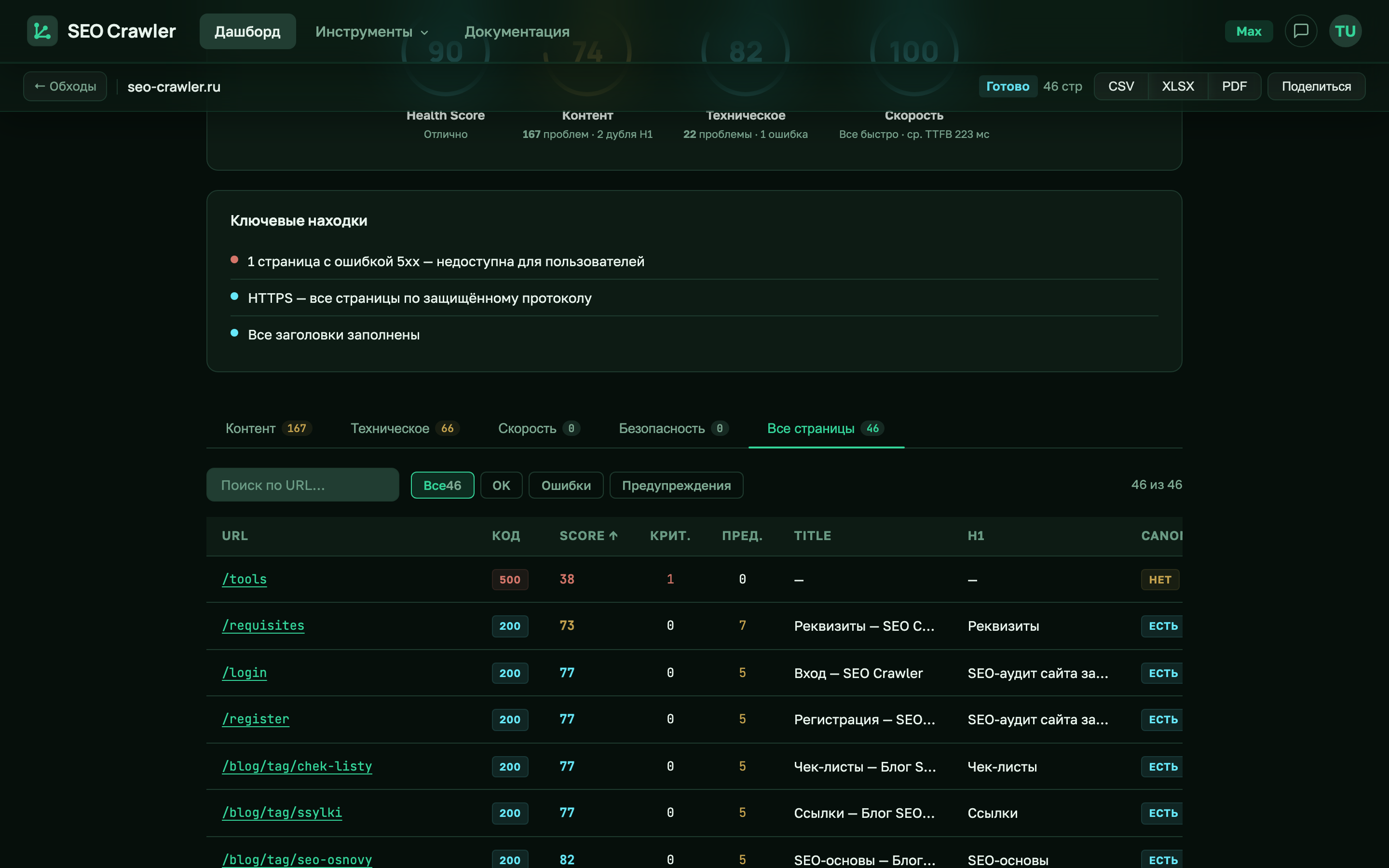Image resolution: width=1389 pixels, height=868 pixels.
Task: Click the SEO Crawler logo icon
Action: tap(42, 31)
